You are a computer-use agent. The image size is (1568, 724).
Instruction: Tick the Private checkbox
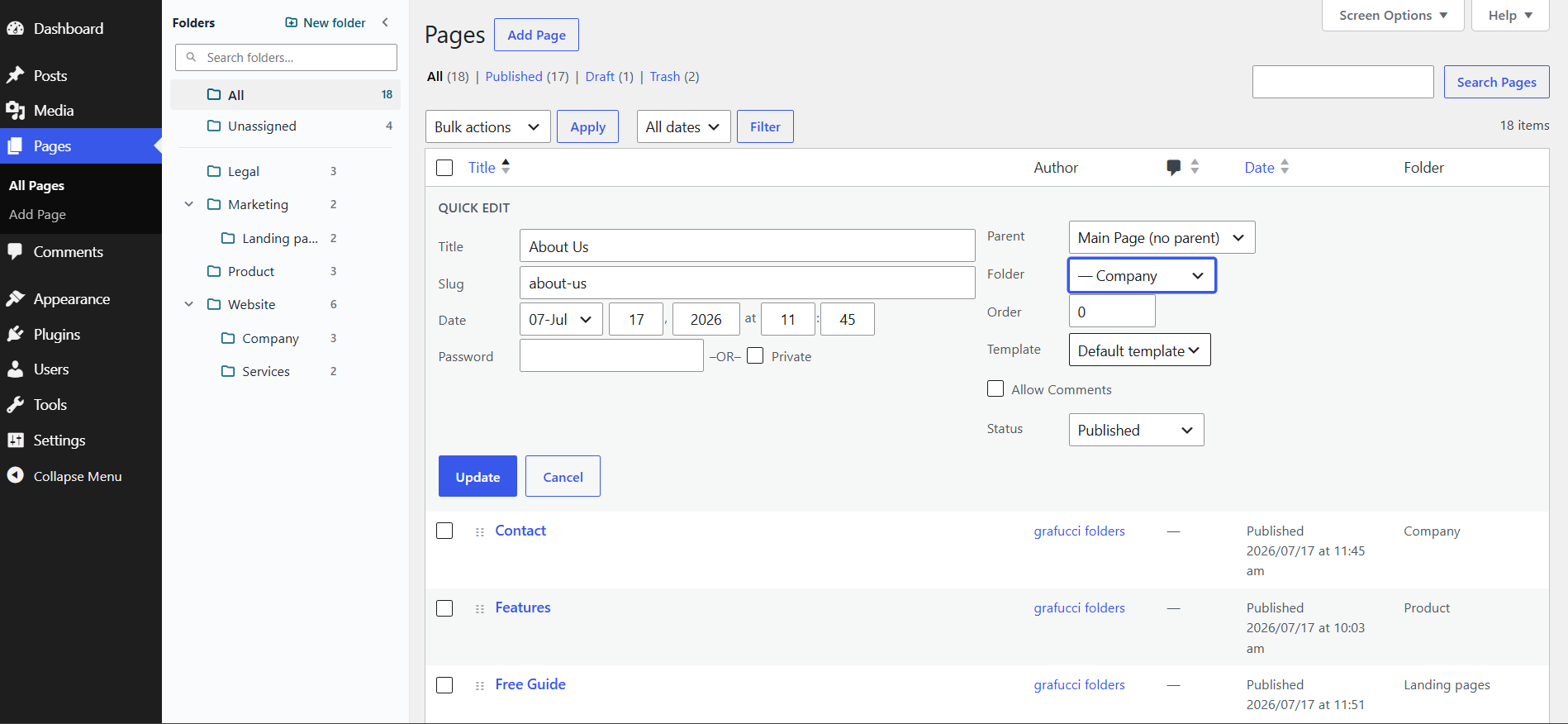755,356
